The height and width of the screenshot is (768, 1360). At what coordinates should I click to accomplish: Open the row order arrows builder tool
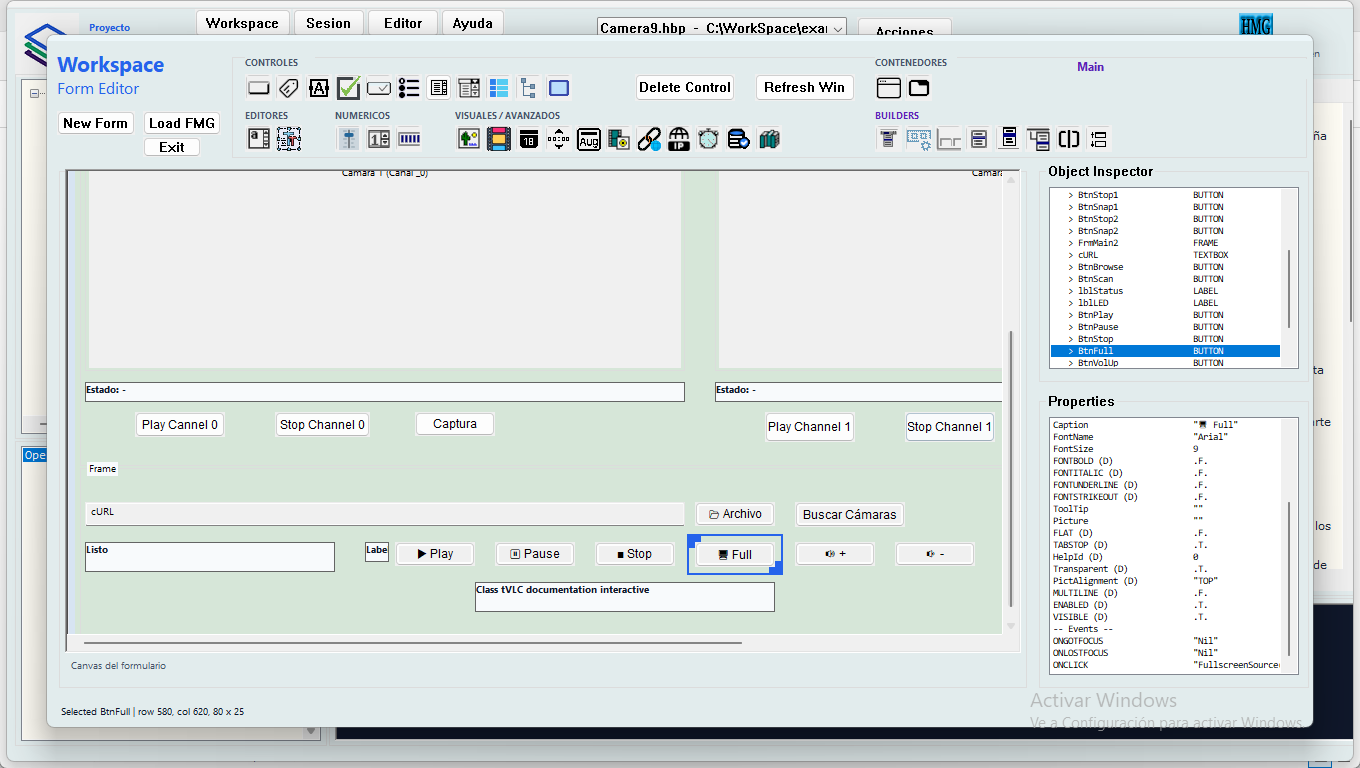coord(1099,139)
